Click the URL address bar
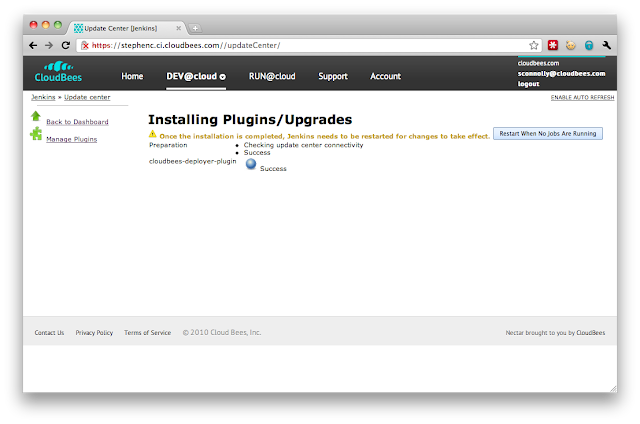This screenshot has width=640, height=424. point(300,45)
